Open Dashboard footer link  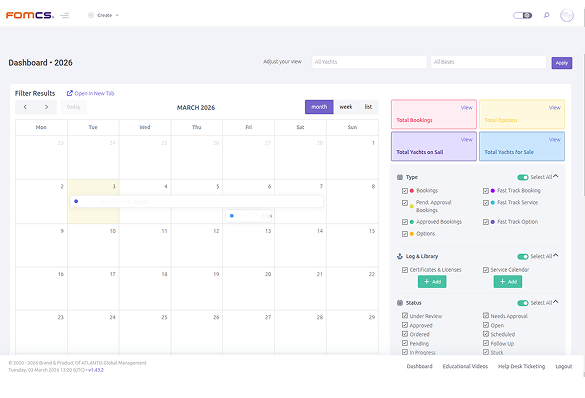[419, 366]
